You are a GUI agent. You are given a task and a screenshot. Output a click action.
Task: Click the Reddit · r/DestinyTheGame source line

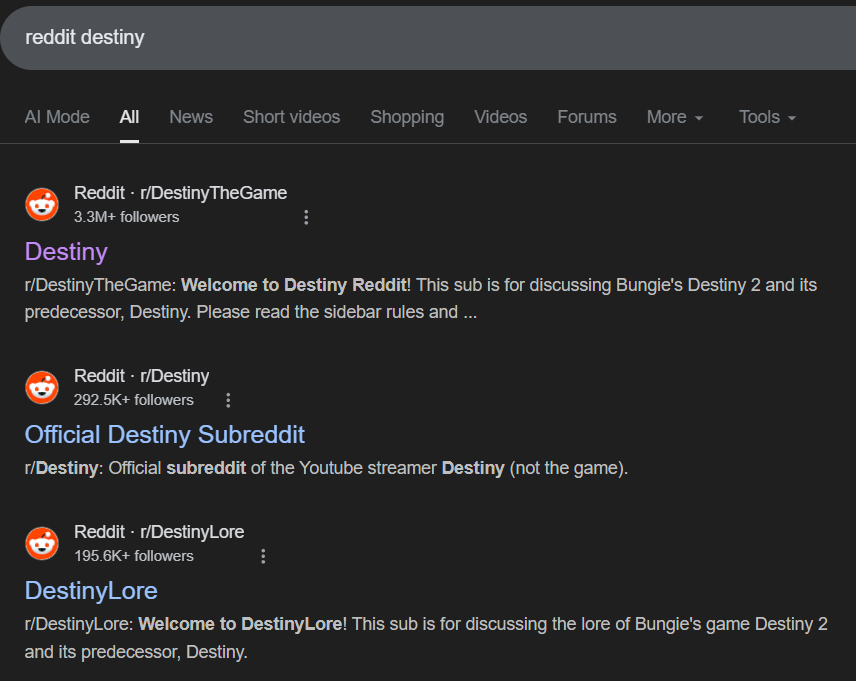point(181,193)
